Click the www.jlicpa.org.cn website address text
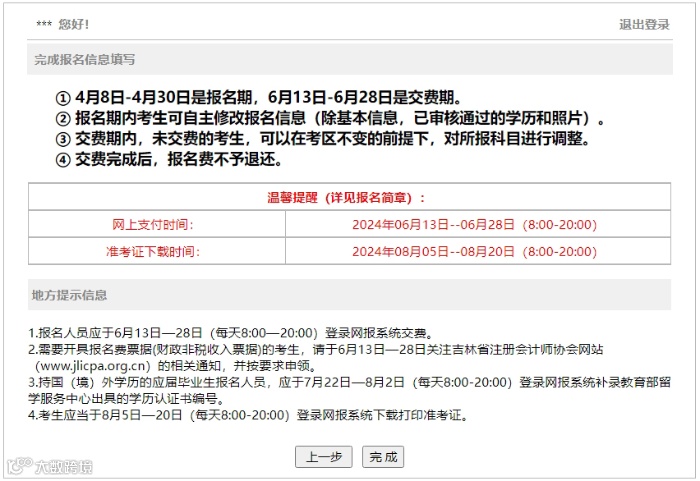Viewport: 700px width, 481px height. [93, 366]
